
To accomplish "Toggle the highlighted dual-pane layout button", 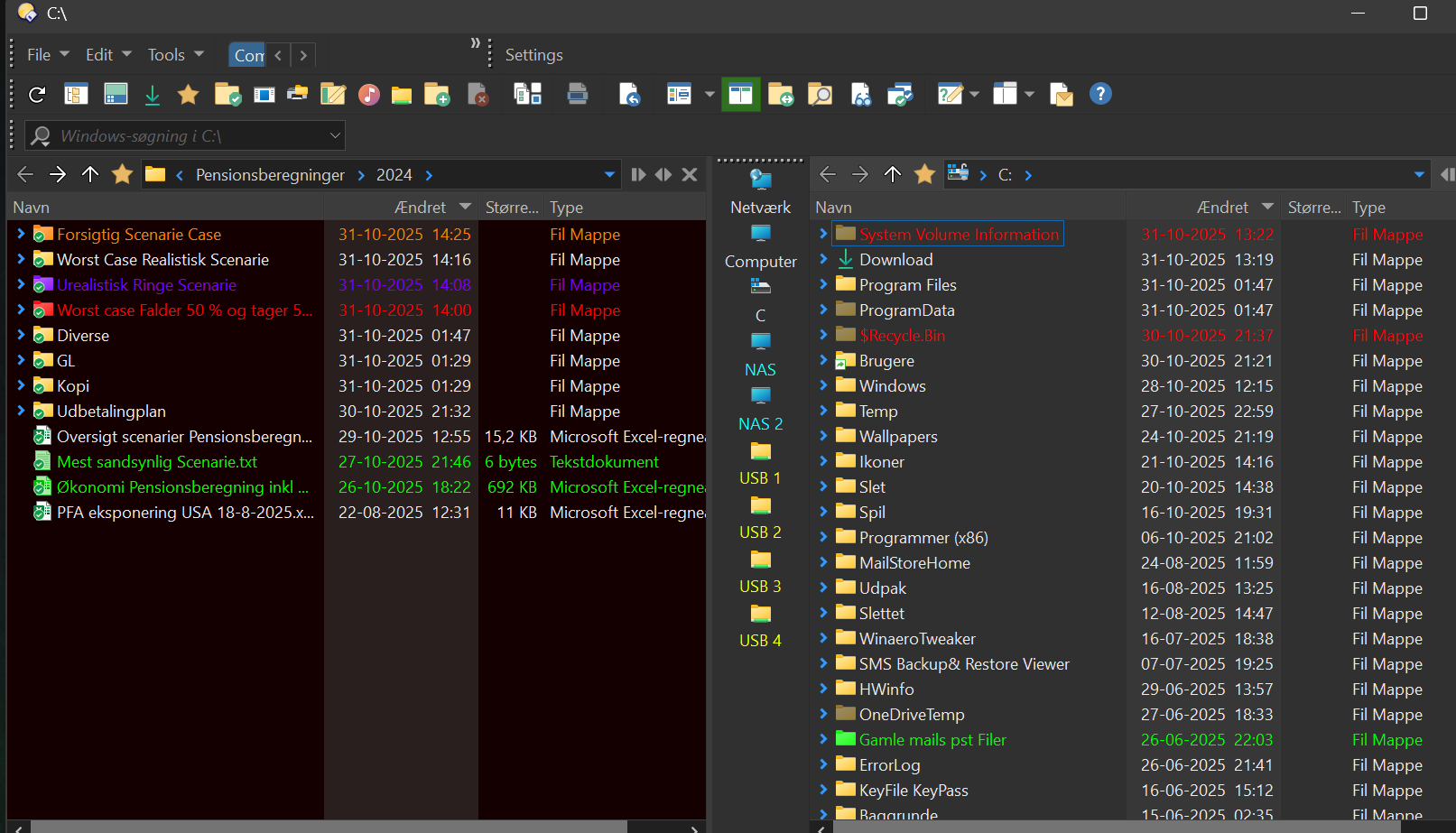I will coord(740,95).
